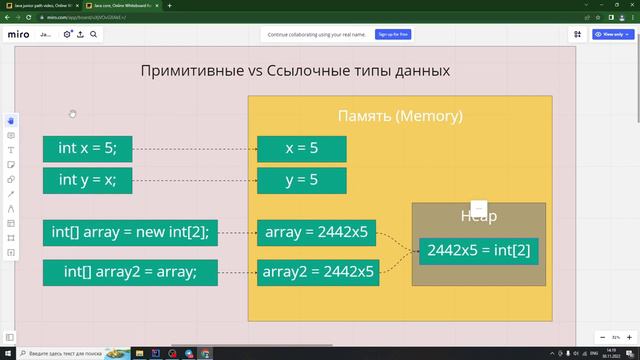This screenshot has width=640, height=360.
Task: Open the board search magnifier icon
Action: pos(93,34)
